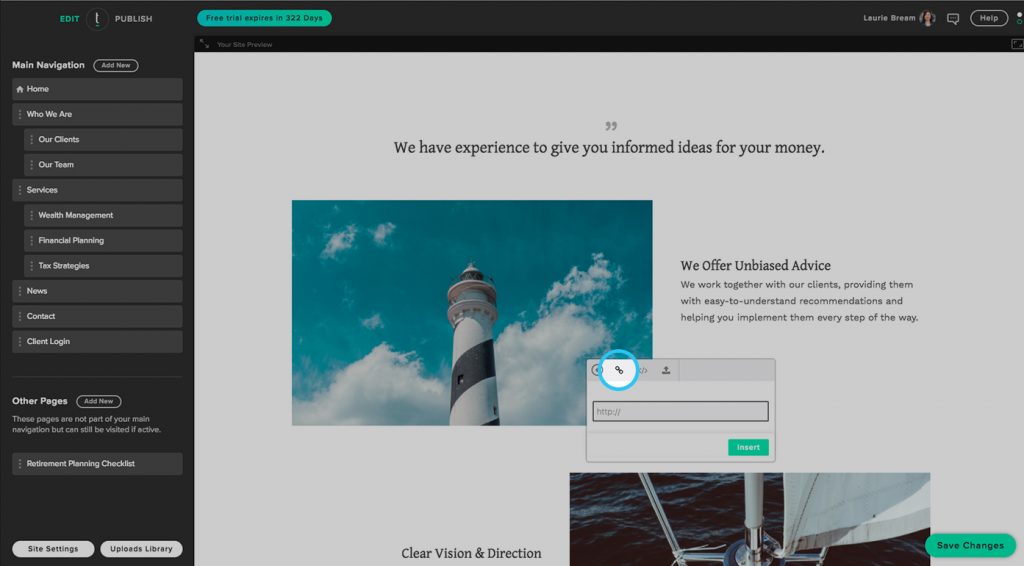Image resolution: width=1024 pixels, height=566 pixels.
Task: Select the Client Login page
Action: [x=97, y=341]
